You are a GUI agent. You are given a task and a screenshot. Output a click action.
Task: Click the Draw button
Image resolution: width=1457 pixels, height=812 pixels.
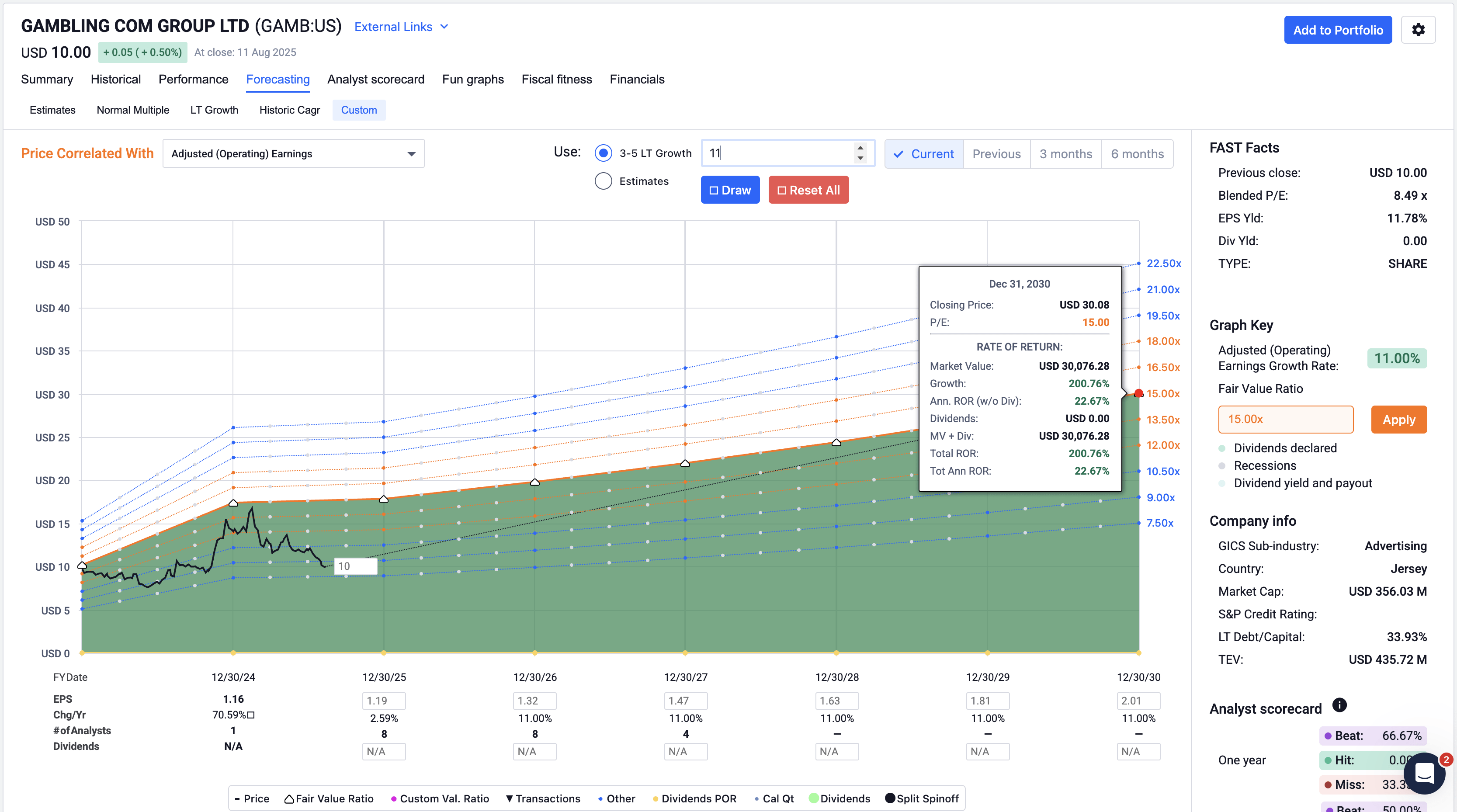[x=730, y=190]
